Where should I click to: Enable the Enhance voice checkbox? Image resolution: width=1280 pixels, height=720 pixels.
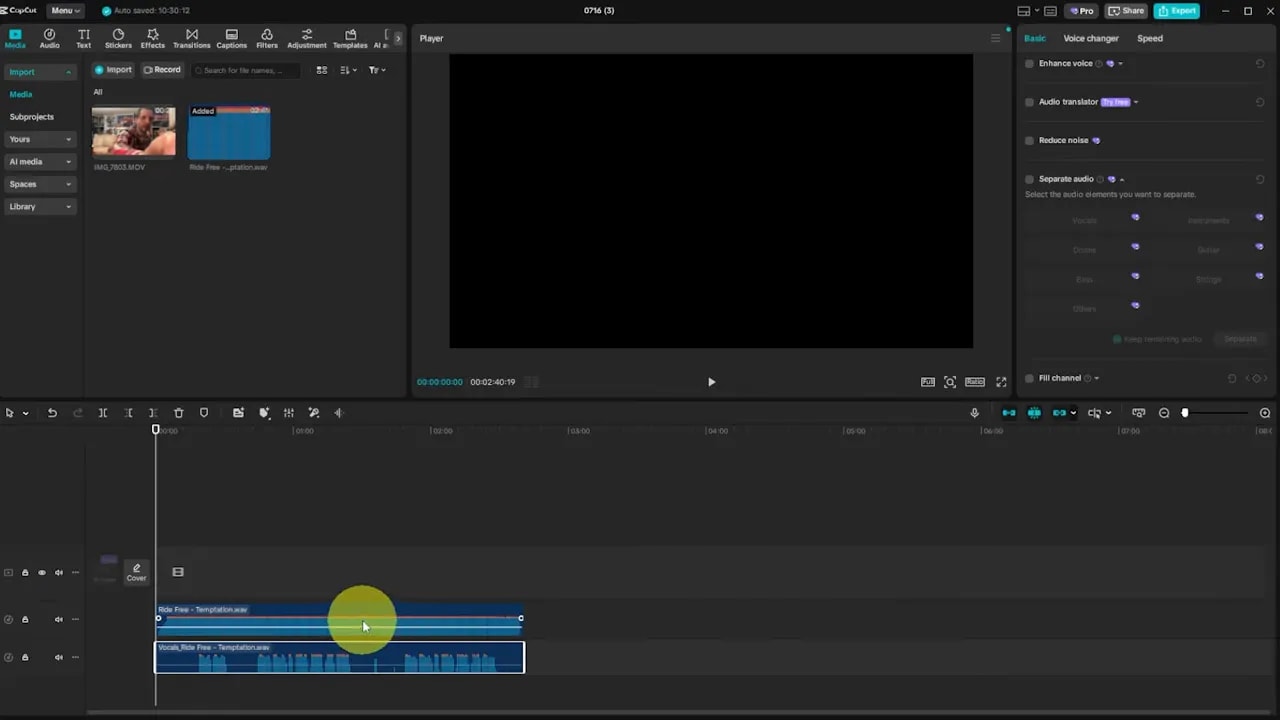pos(1029,63)
